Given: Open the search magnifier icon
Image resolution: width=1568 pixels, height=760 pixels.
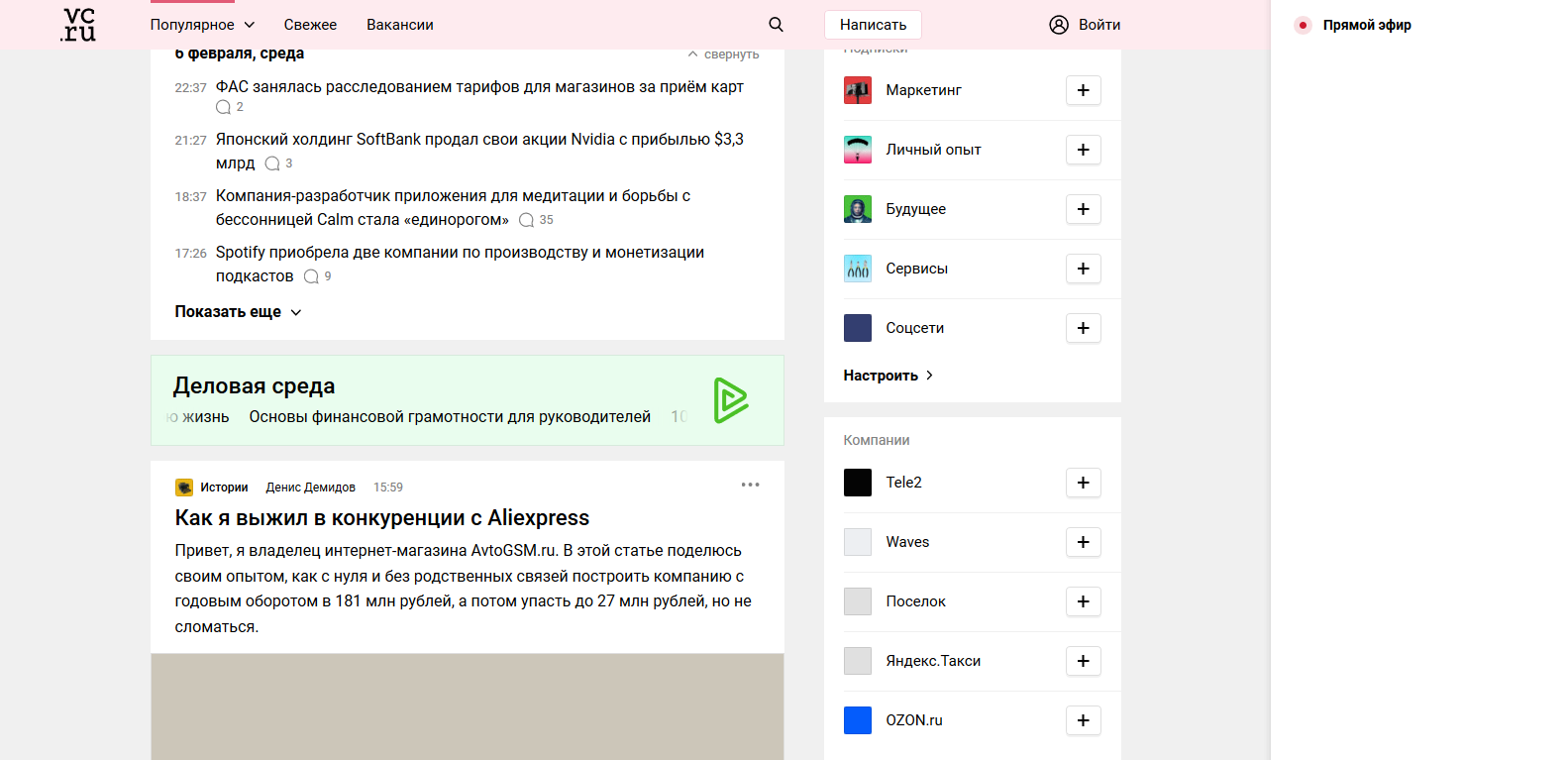Looking at the screenshot, I should (777, 25).
